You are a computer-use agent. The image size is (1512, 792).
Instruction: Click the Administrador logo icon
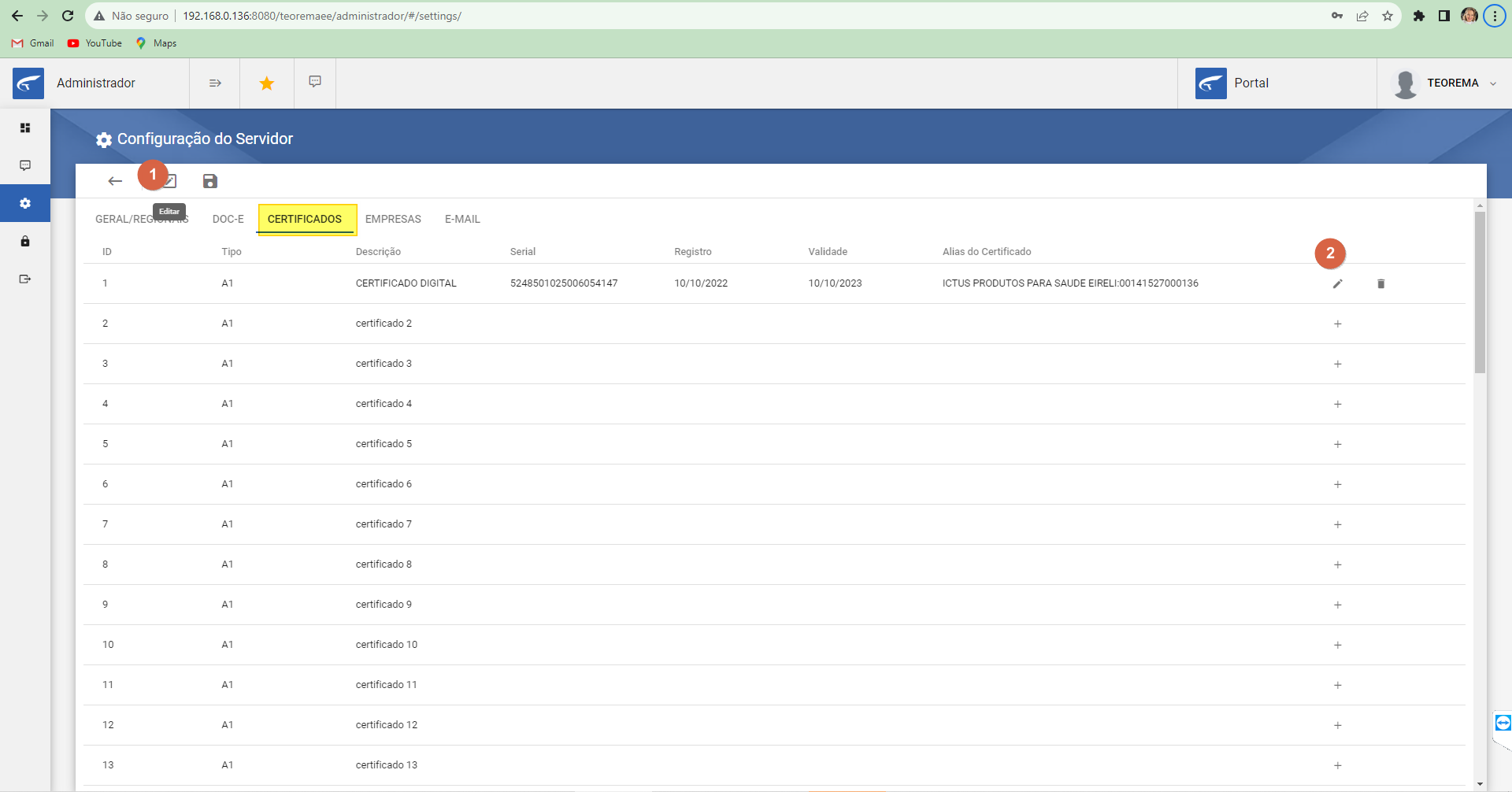pos(28,83)
